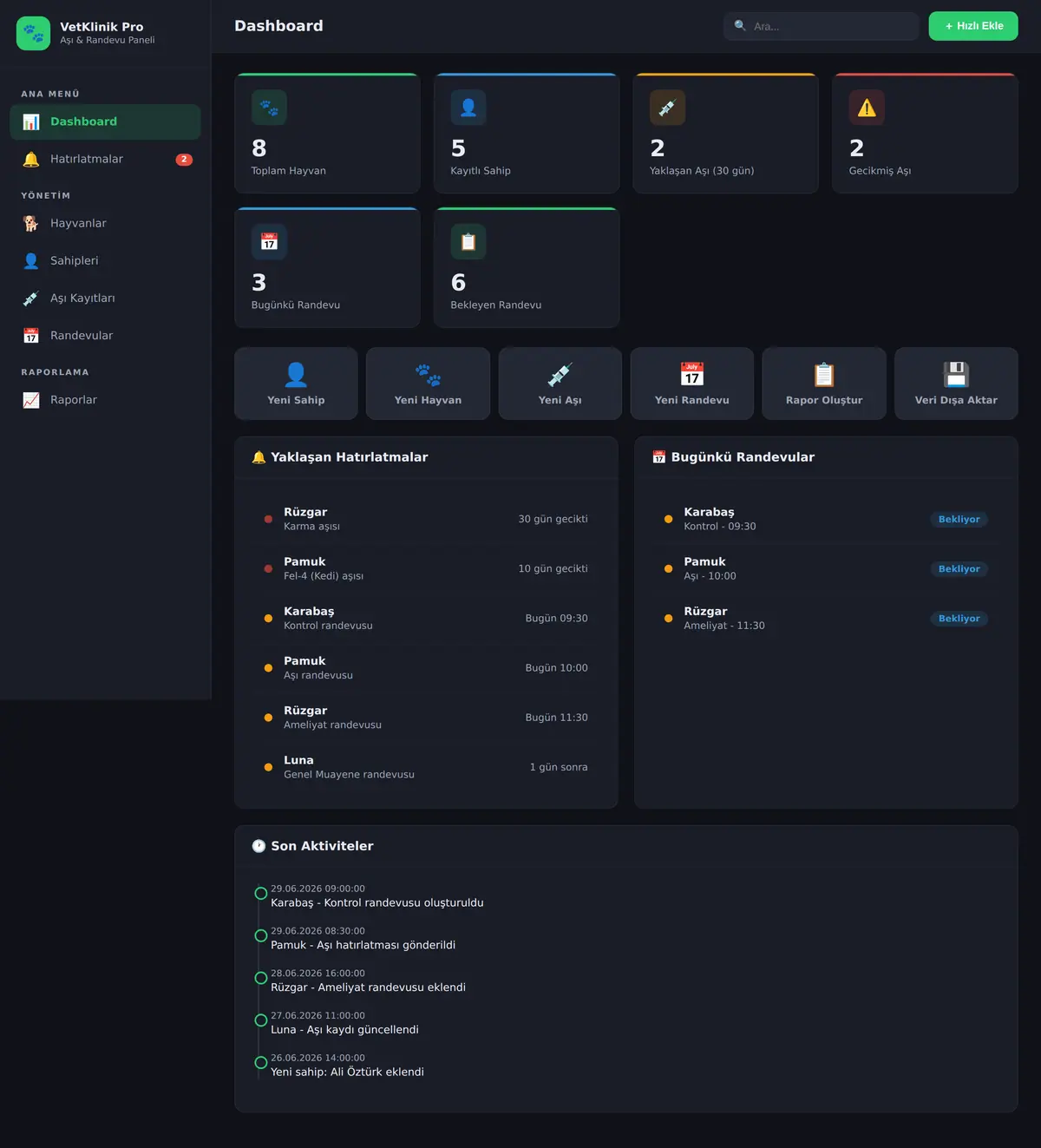
Task: Click the VetKlinik Pro paw logo
Action: tap(33, 34)
